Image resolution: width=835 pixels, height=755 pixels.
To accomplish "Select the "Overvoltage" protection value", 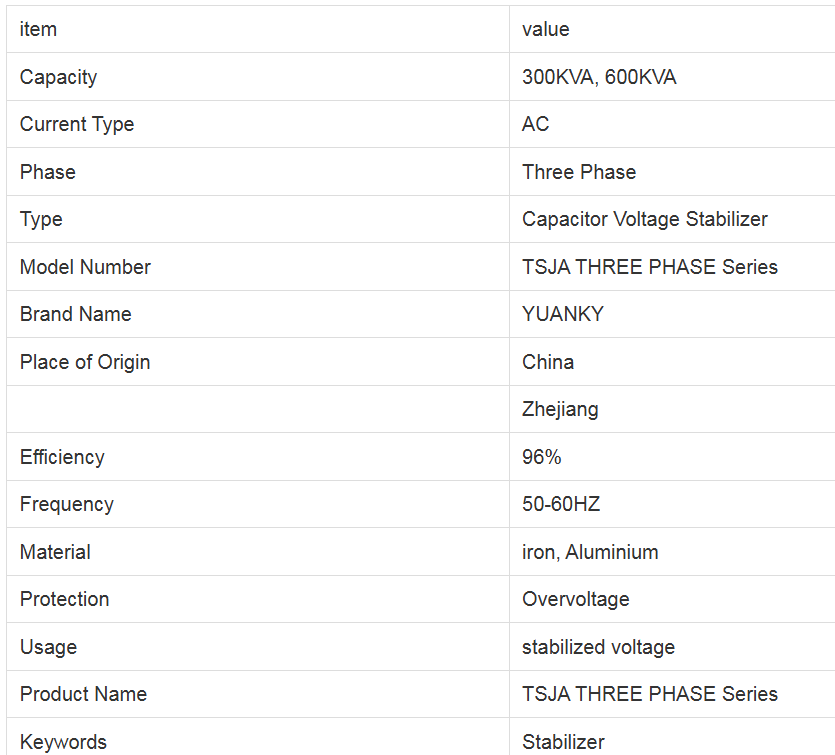I will pos(576,599).
